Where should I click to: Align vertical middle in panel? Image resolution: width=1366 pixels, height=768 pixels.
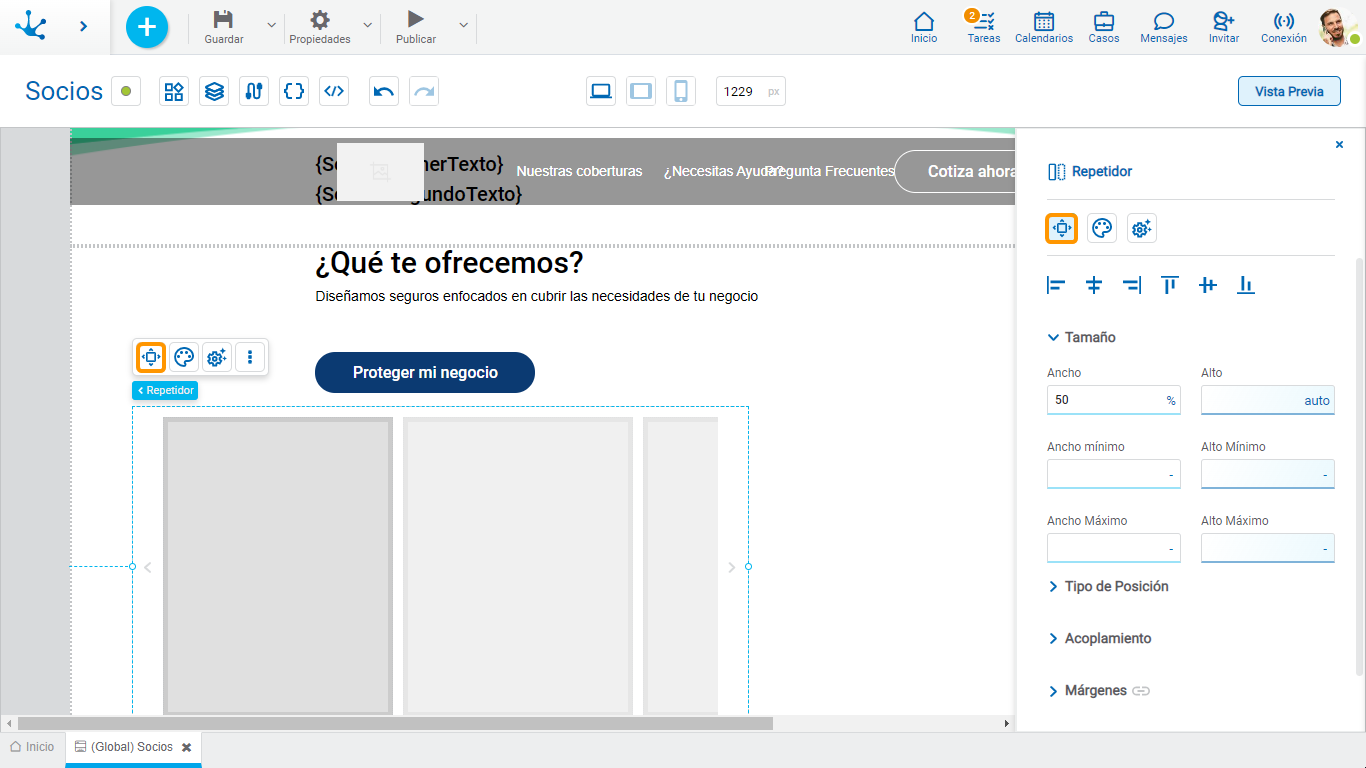(1208, 285)
